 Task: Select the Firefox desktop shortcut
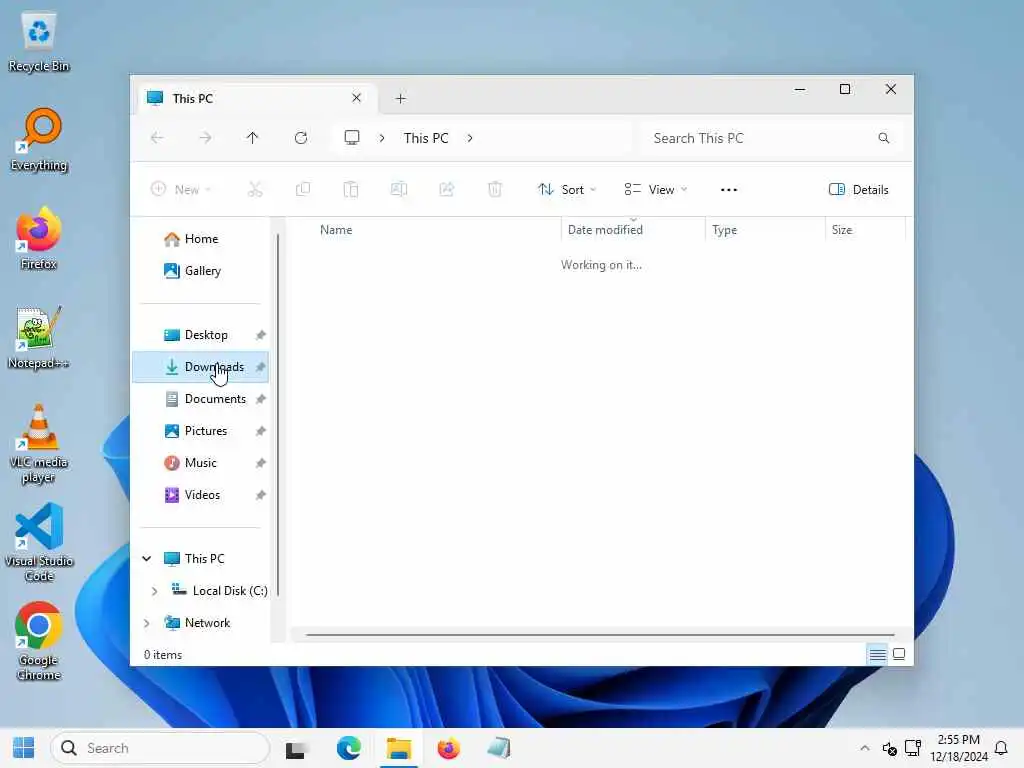pos(39,239)
